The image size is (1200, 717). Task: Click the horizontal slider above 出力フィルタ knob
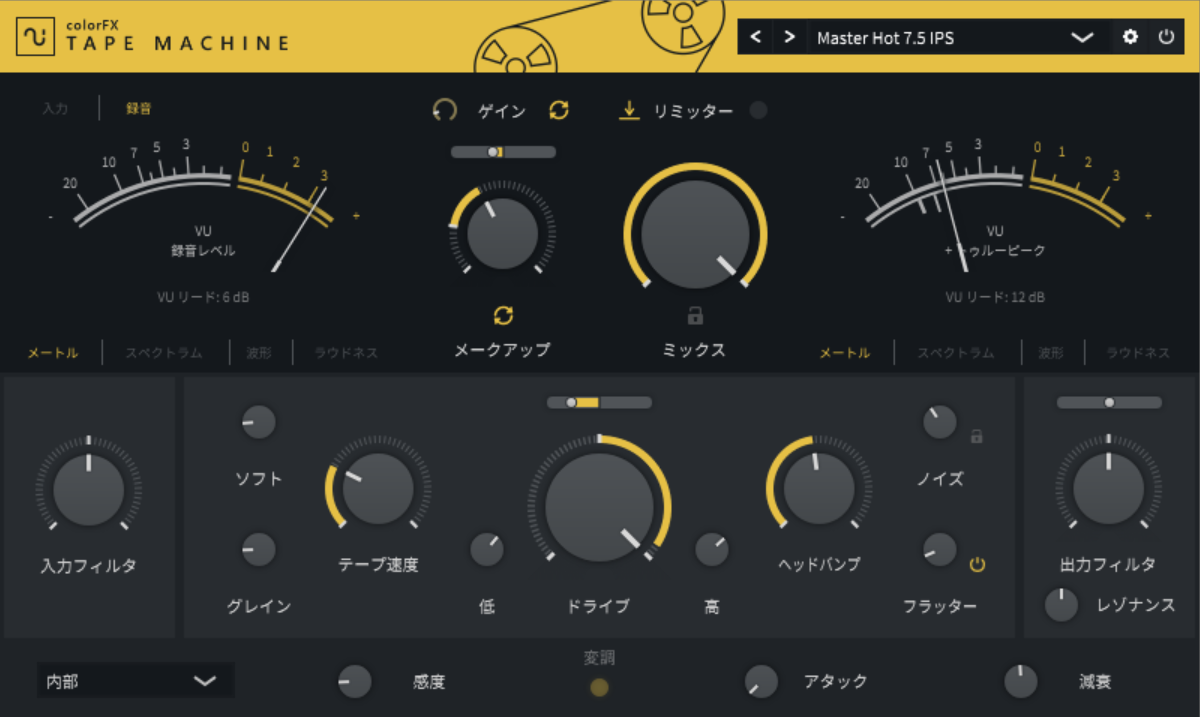[1109, 402]
